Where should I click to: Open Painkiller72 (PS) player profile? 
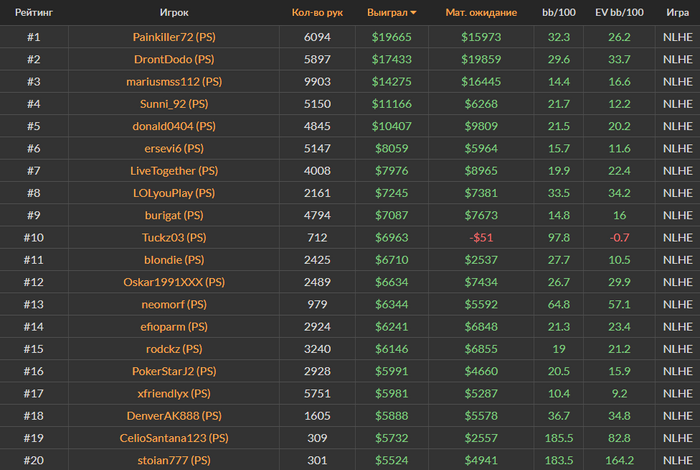pos(174,37)
